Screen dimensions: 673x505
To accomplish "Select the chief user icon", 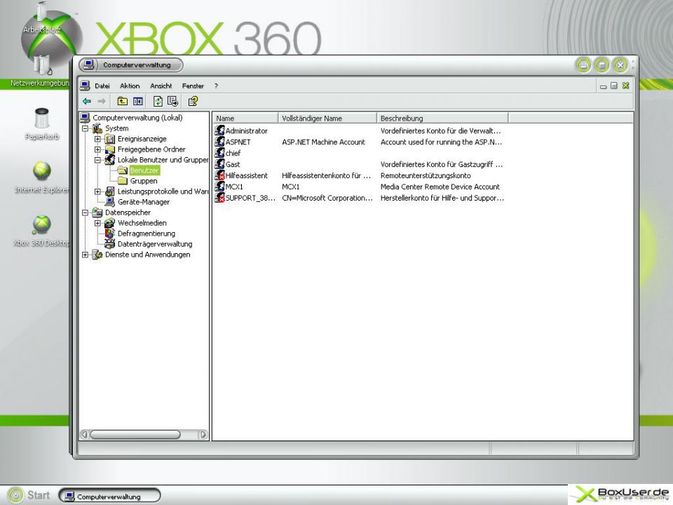I will coord(220,153).
